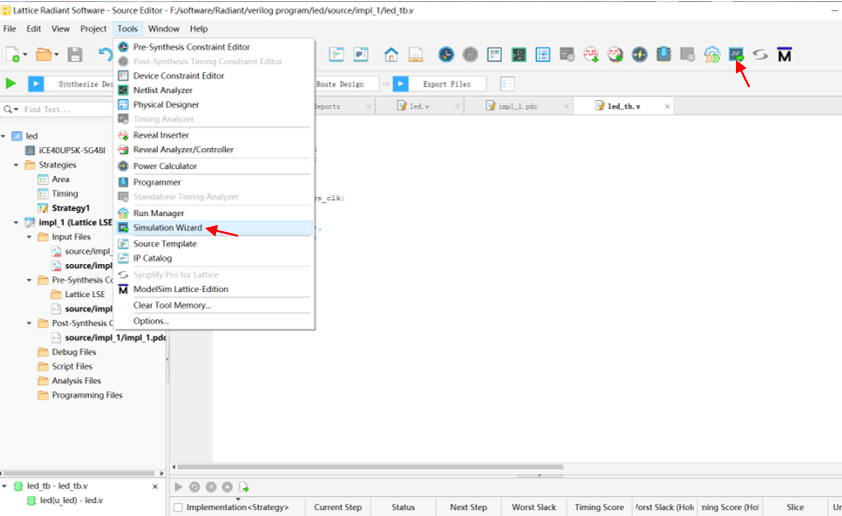Collapse the led project tree node
This screenshot has width=842, height=516.
pos(4,136)
